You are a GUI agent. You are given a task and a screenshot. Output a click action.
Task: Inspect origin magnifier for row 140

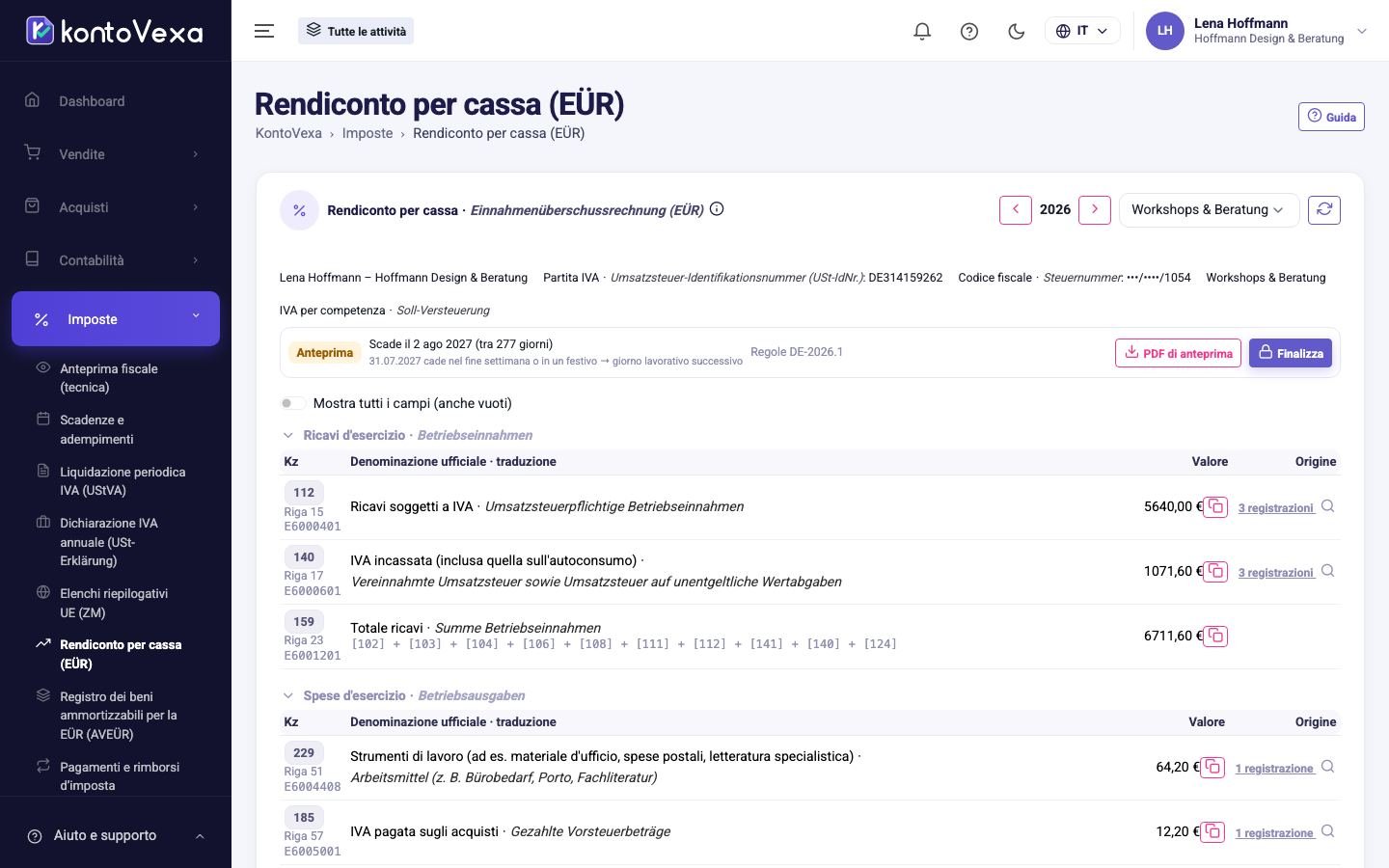1328,571
